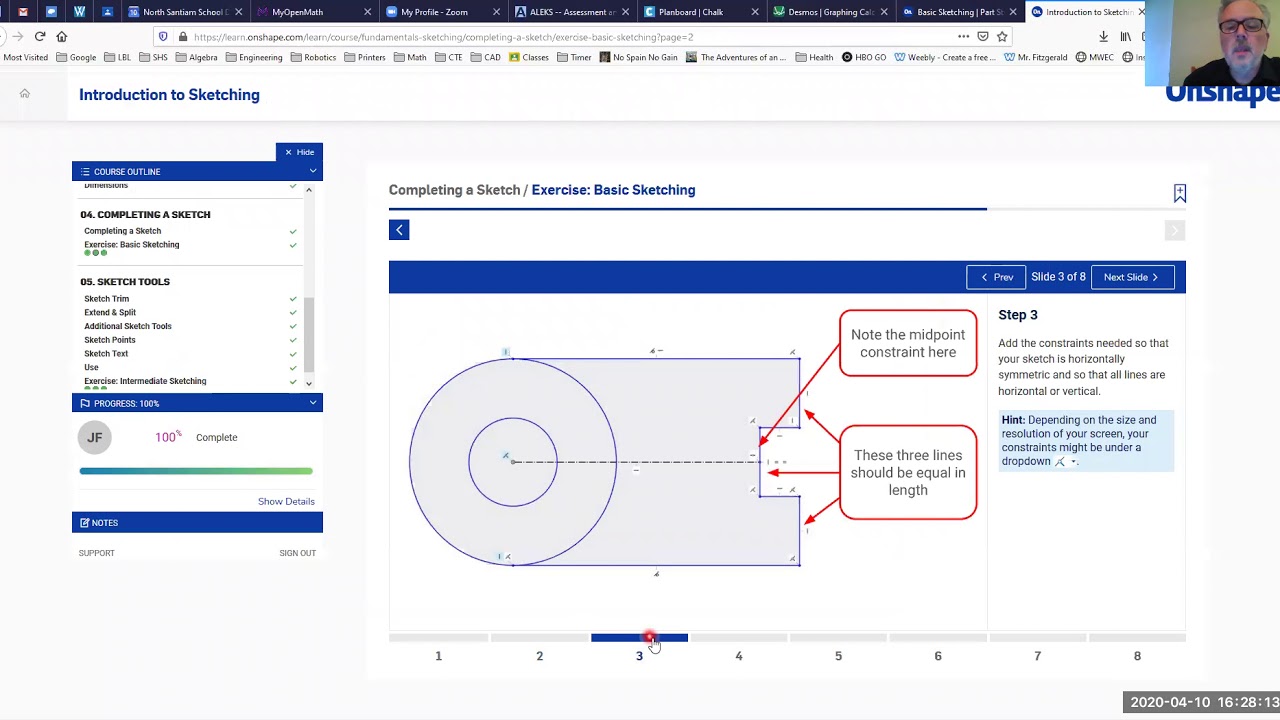
Task: Open the CAD bookmarks folder
Action: tap(485, 57)
